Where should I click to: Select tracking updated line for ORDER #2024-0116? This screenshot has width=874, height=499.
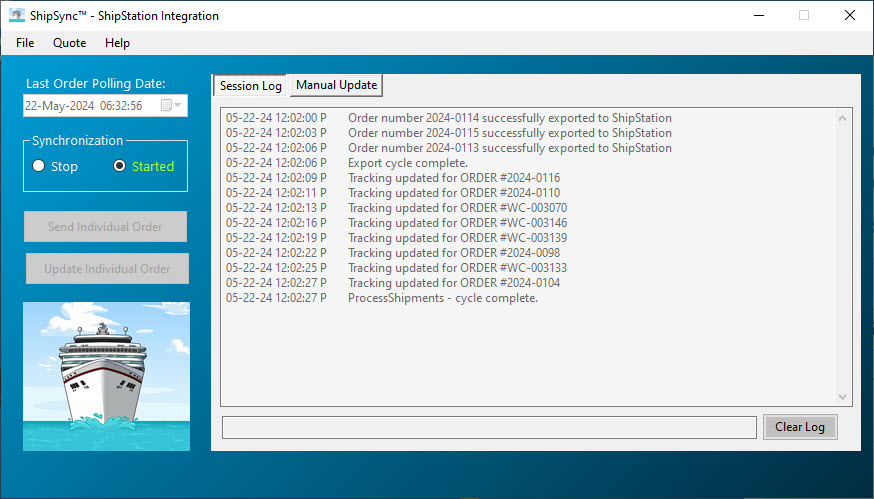(393, 178)
